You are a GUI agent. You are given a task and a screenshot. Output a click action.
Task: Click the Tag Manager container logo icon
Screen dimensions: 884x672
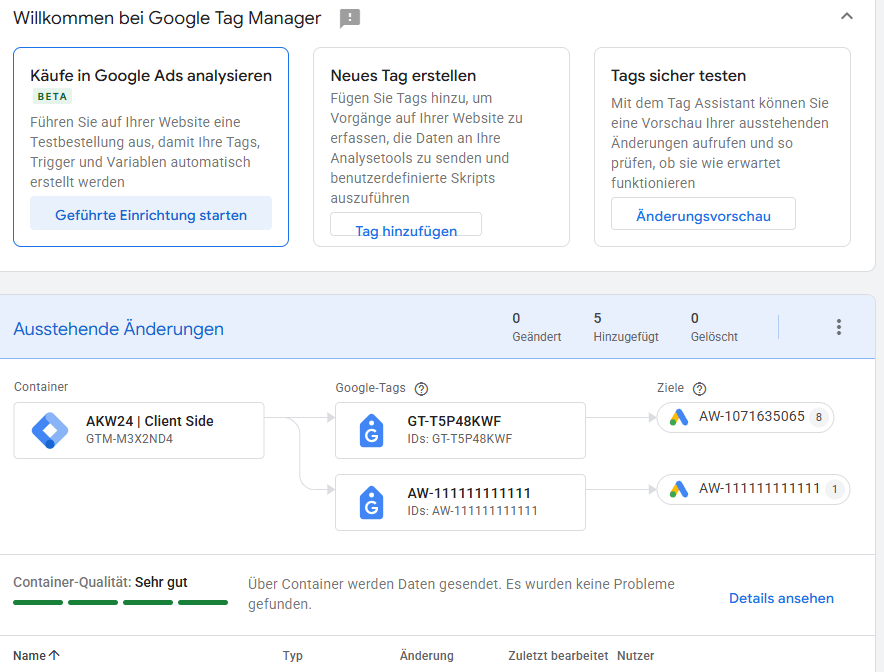50,430
